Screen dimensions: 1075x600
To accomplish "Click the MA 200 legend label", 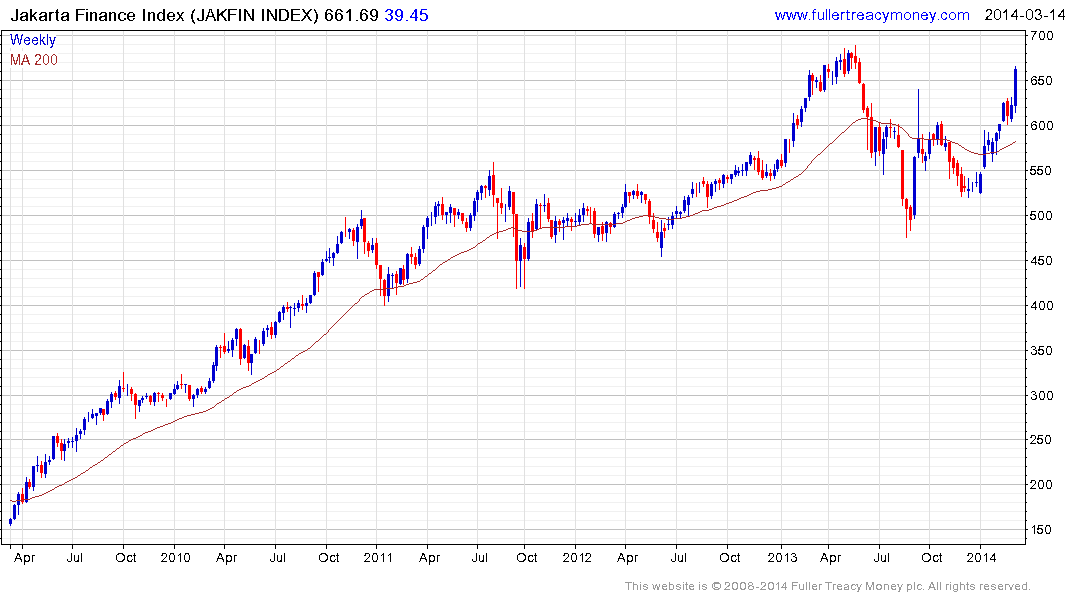I will click(x=34, y=60).
